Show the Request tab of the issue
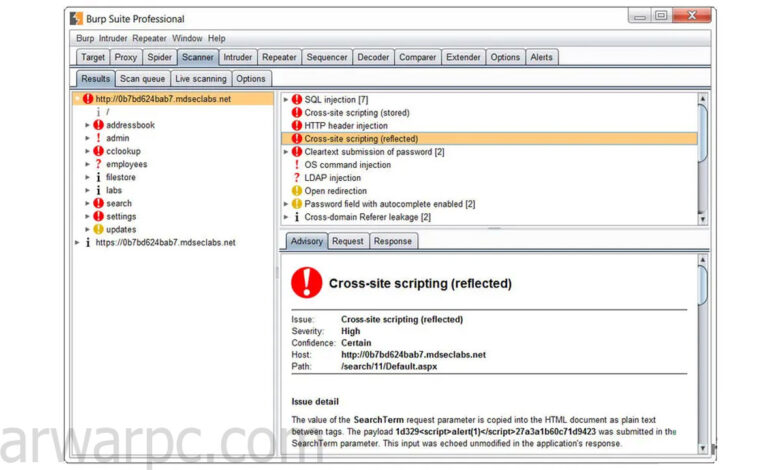780x470 pixels. pyautogui.click(x=348, y=241)
